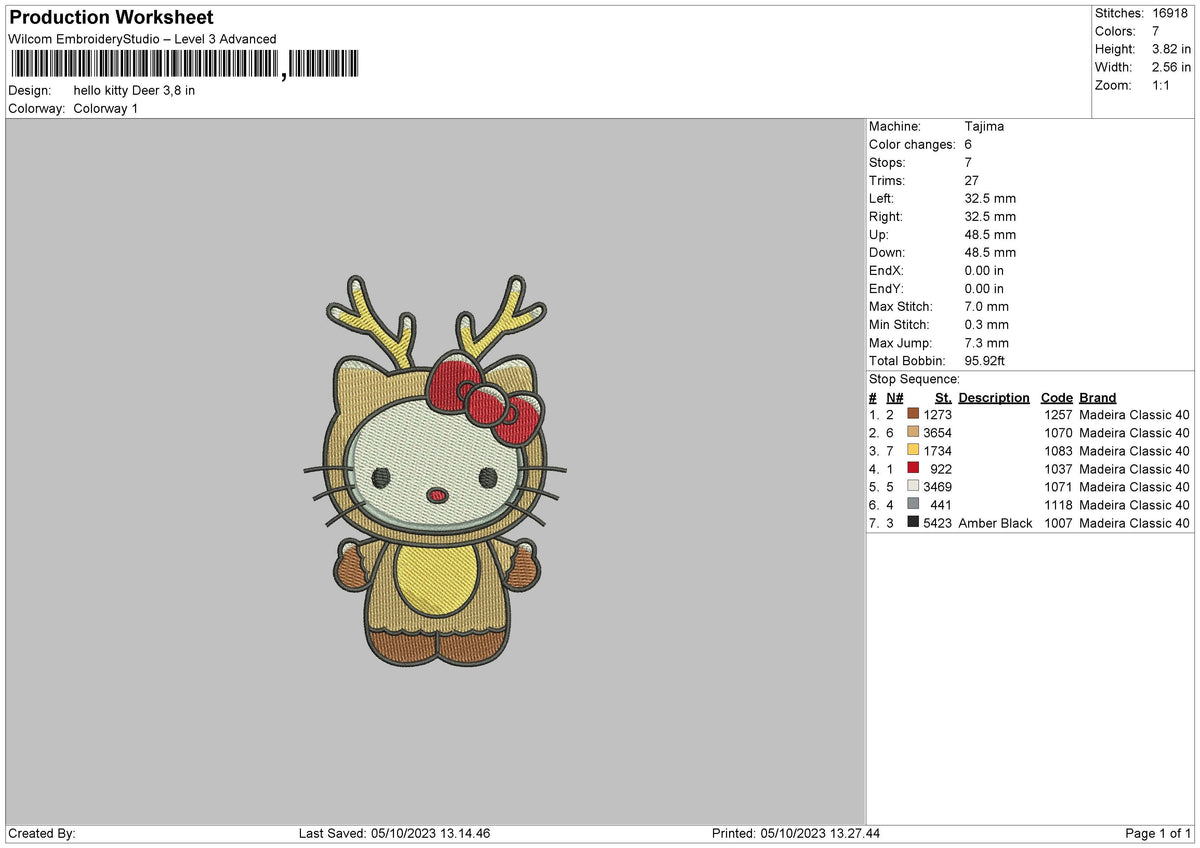Click the 'Code' column header

(x=1057, y=398)
